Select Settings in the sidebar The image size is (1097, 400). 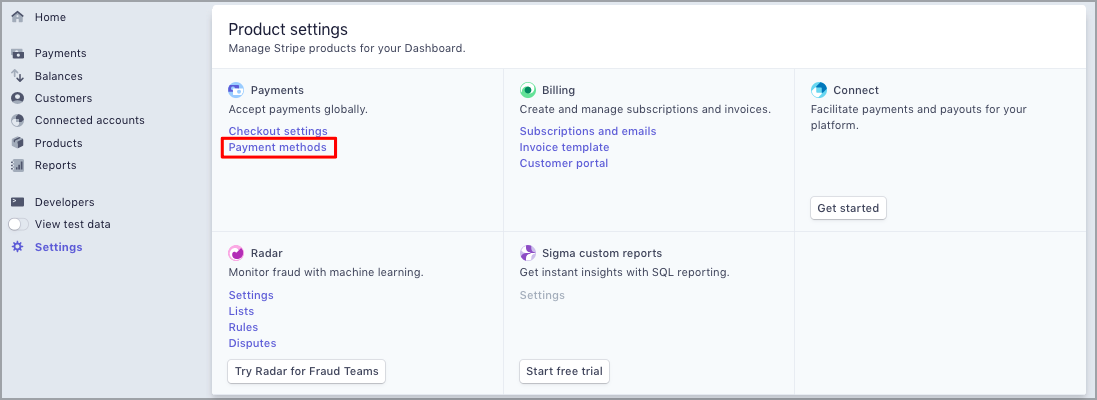[x=59, y=247]
